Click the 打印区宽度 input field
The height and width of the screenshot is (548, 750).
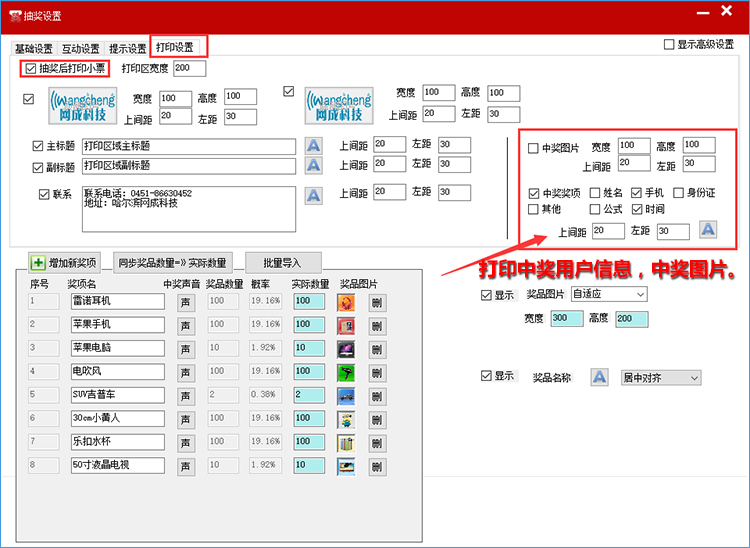point(189,69)
